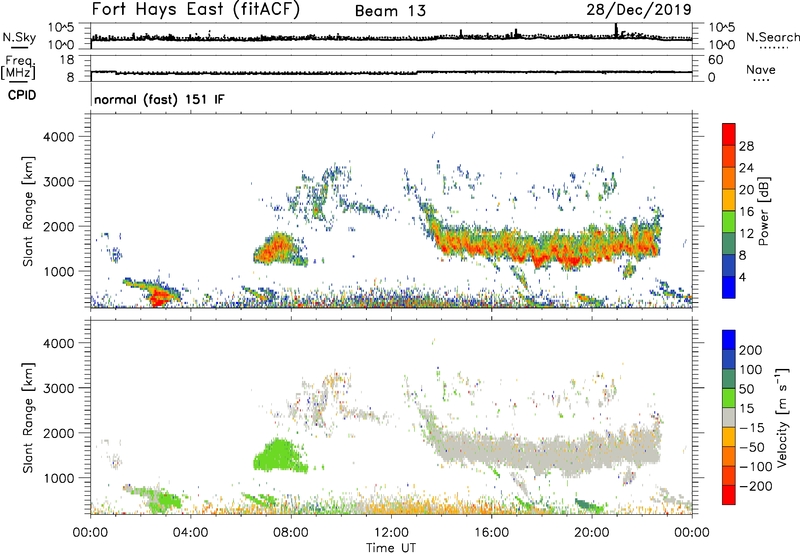Click the 'Time UT' axis label
Image resolution: width=800 pixels, height=554 pixels.
391,548
